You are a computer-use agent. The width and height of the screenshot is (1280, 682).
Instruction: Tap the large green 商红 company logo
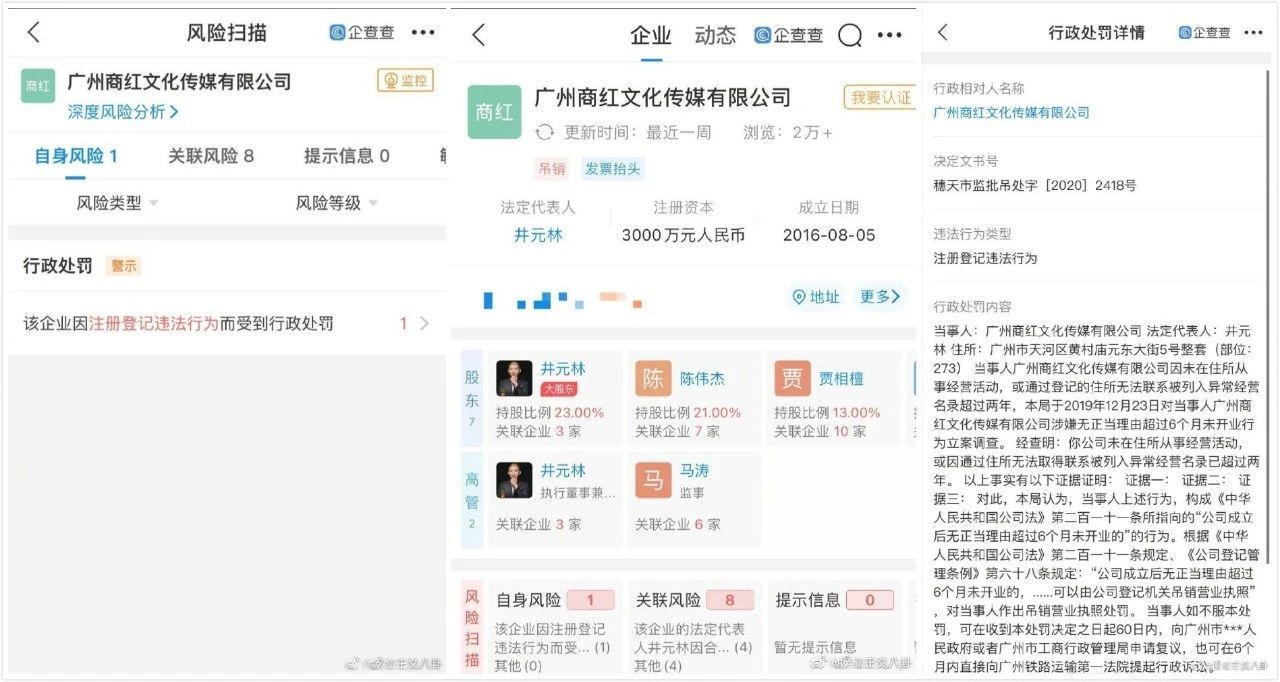click(494, 112)
